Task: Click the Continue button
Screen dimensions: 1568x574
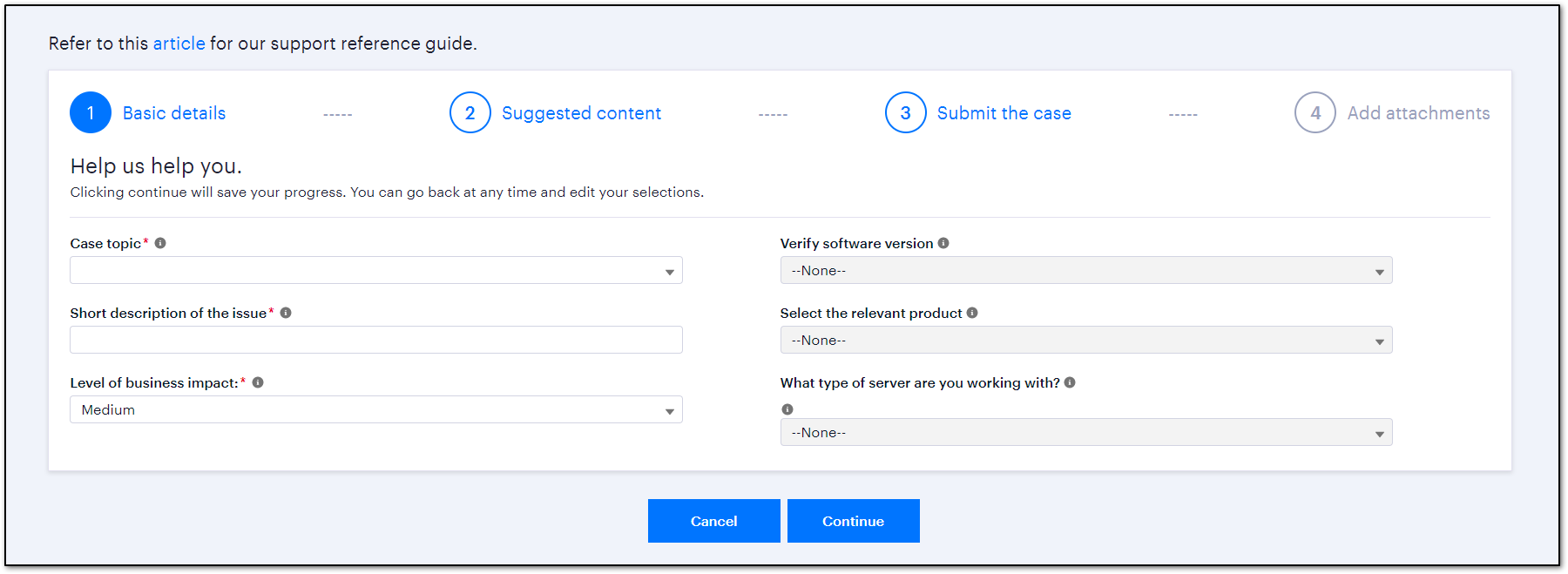Action: click(x=854, y=521)
